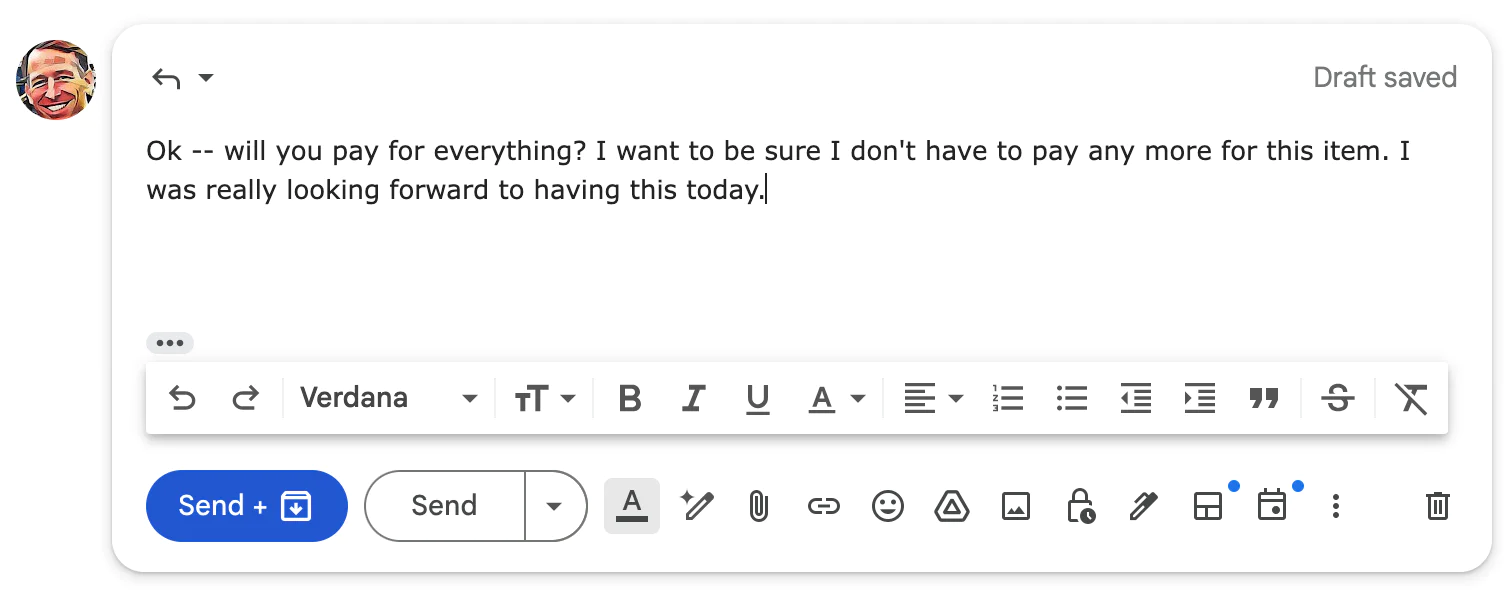Insert your signature with the pen icon
Screen dimensions: 1508x602
click(1145, 506)
